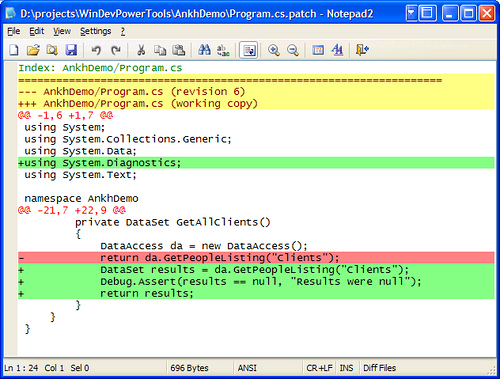Click the Open file folder icon

[33, 50]
